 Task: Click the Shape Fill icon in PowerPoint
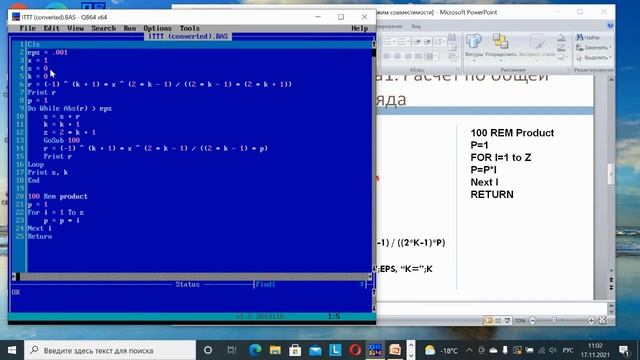tap(562, 38)
